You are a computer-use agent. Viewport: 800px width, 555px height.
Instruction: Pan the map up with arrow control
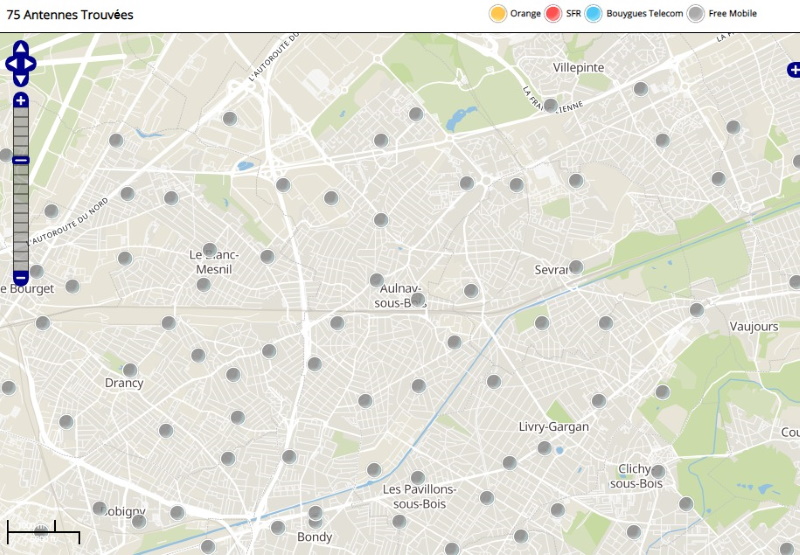(21, 47)
